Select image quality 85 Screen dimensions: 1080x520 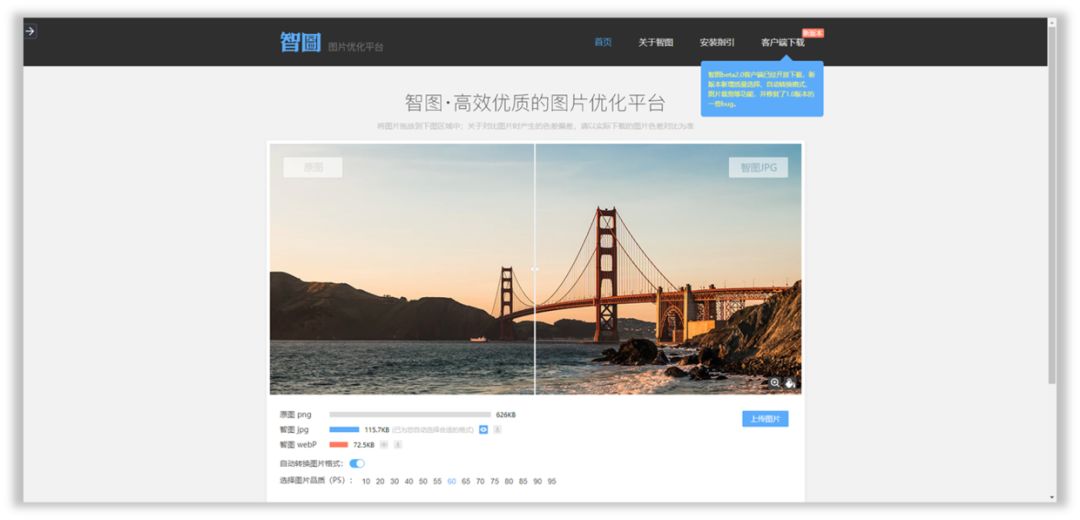(x=523, y=481)
